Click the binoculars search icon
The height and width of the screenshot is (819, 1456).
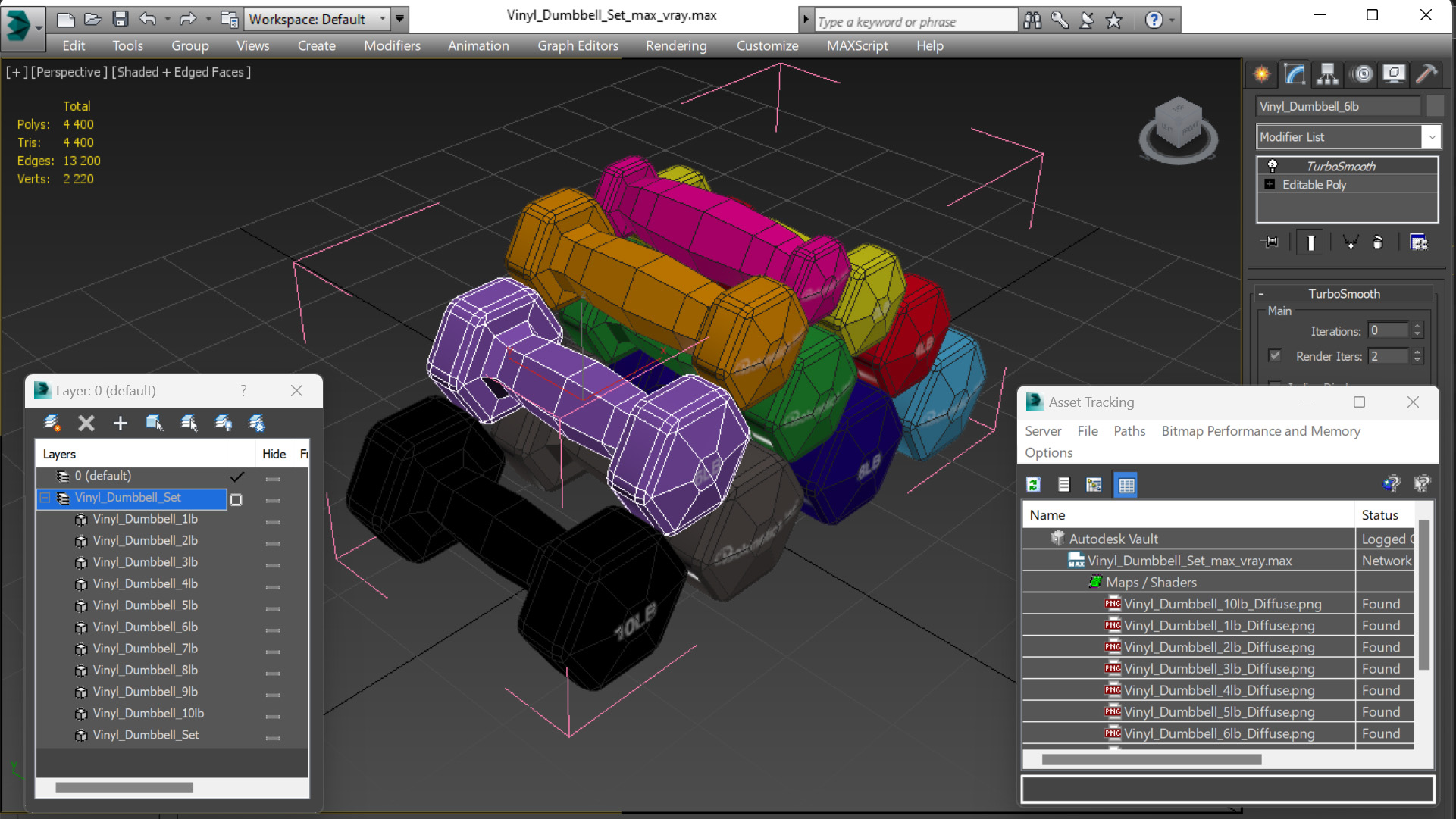click(x=1032, y=20)
